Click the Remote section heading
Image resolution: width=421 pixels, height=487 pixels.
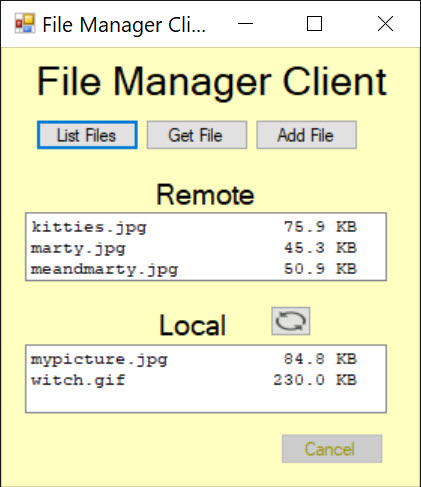pos(205,195)
